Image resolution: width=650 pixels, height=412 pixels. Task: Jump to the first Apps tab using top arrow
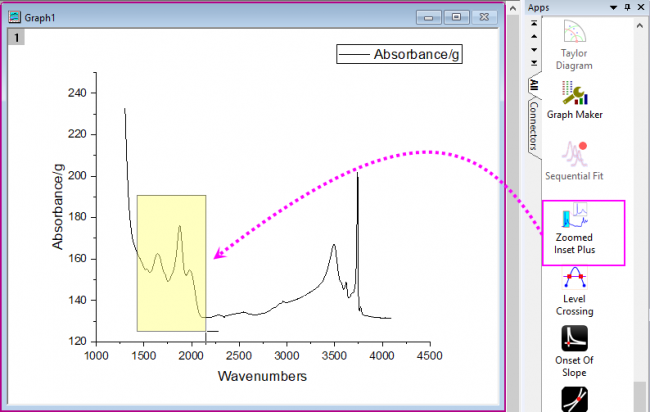click(533, 22)
